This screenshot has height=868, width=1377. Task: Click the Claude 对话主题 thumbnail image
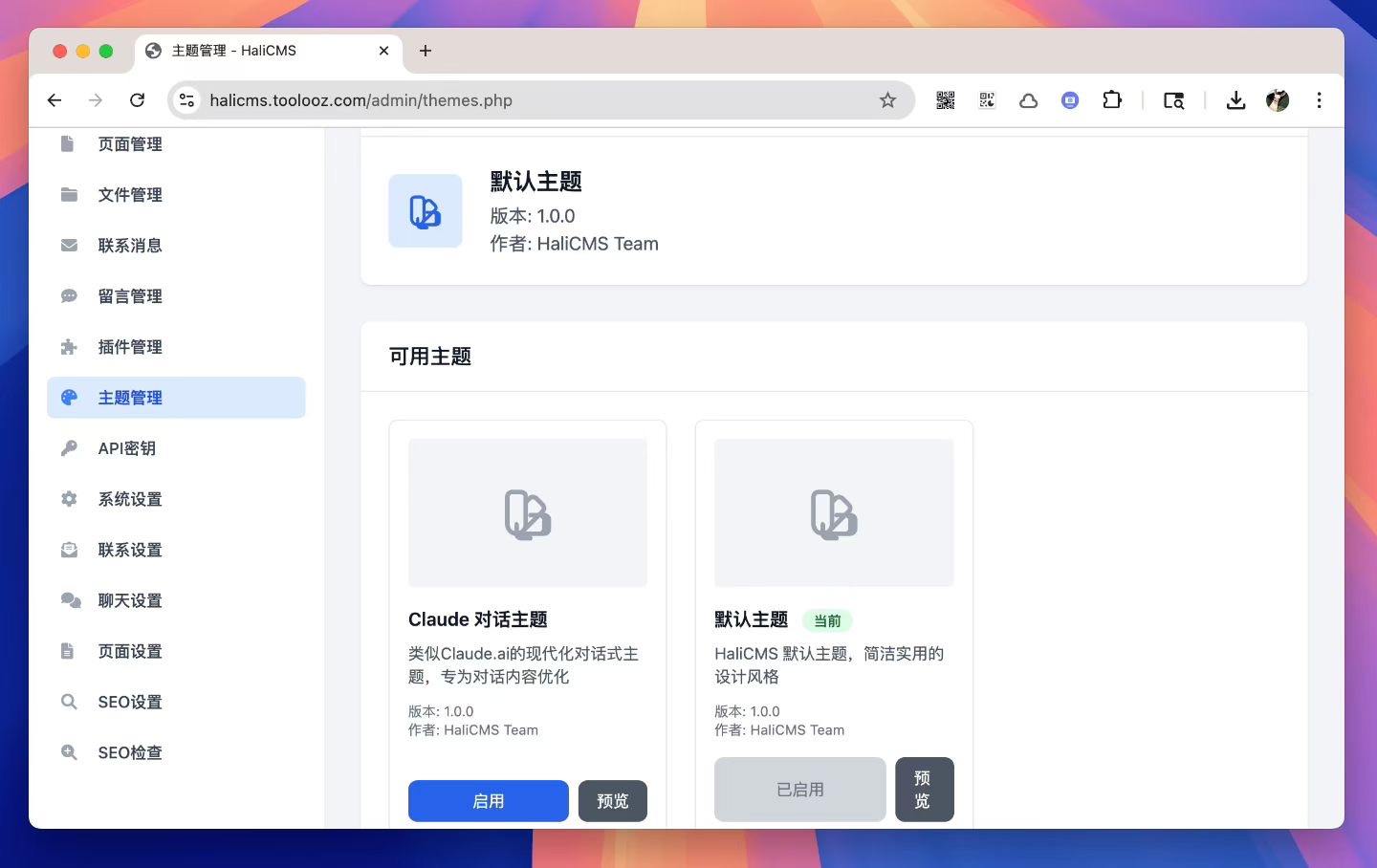(528, 513)
